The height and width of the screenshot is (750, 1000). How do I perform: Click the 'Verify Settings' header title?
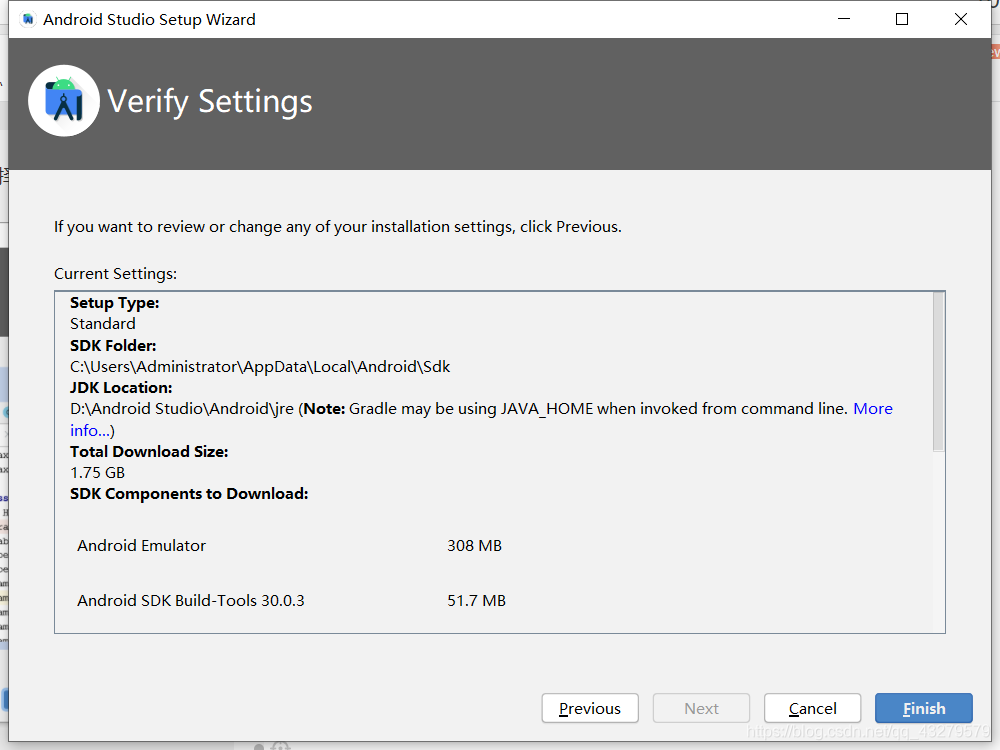coord(210,101)
